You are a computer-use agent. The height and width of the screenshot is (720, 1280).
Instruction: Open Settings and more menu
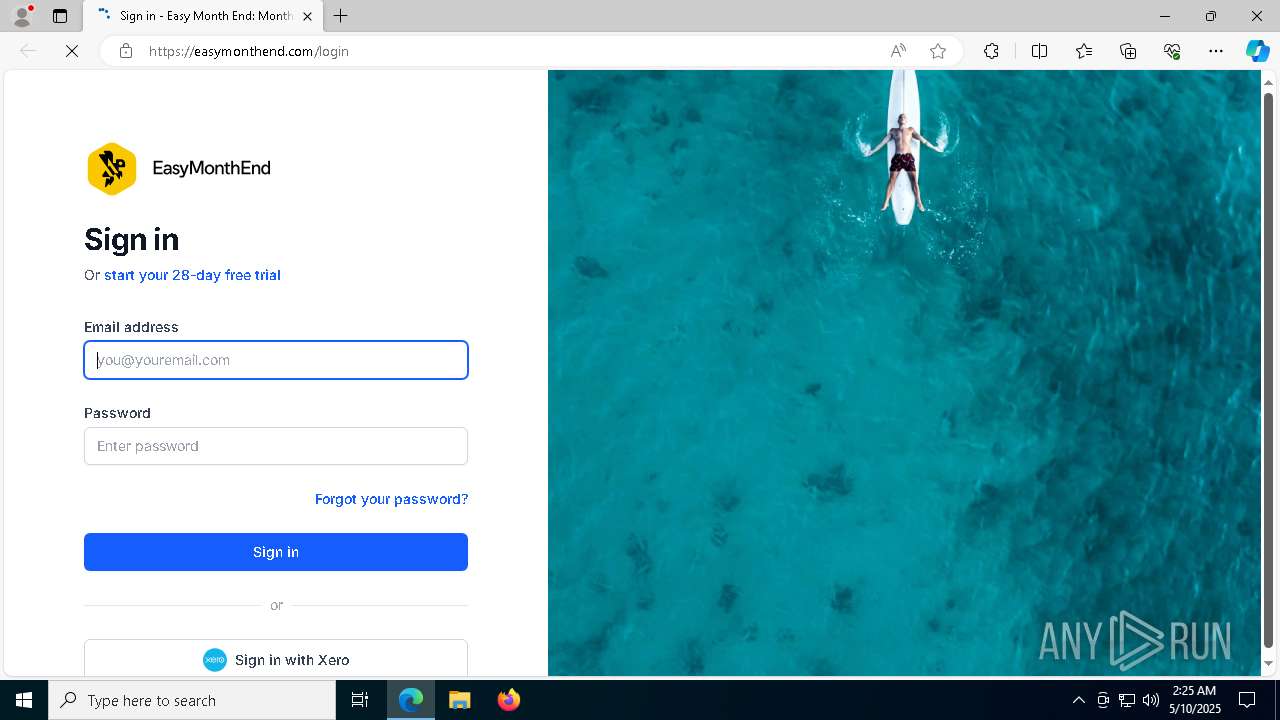(x=1216, y=51)
